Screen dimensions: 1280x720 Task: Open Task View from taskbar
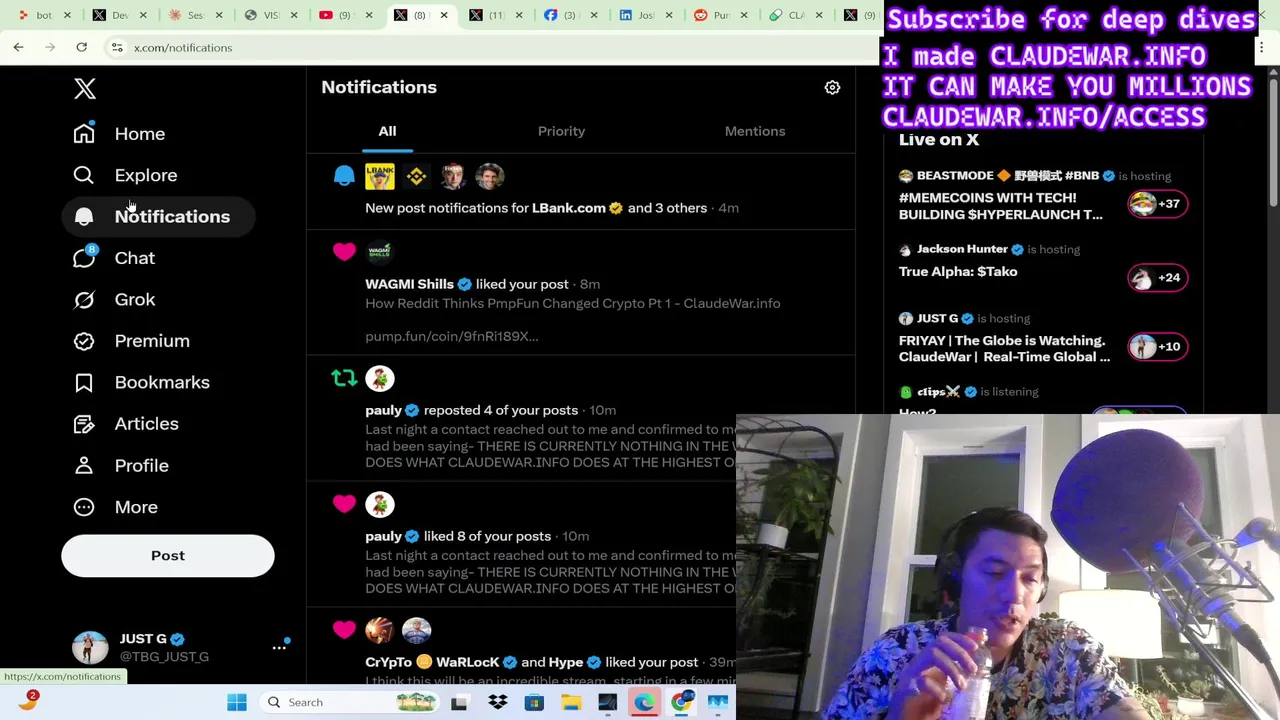click(459, 702)
